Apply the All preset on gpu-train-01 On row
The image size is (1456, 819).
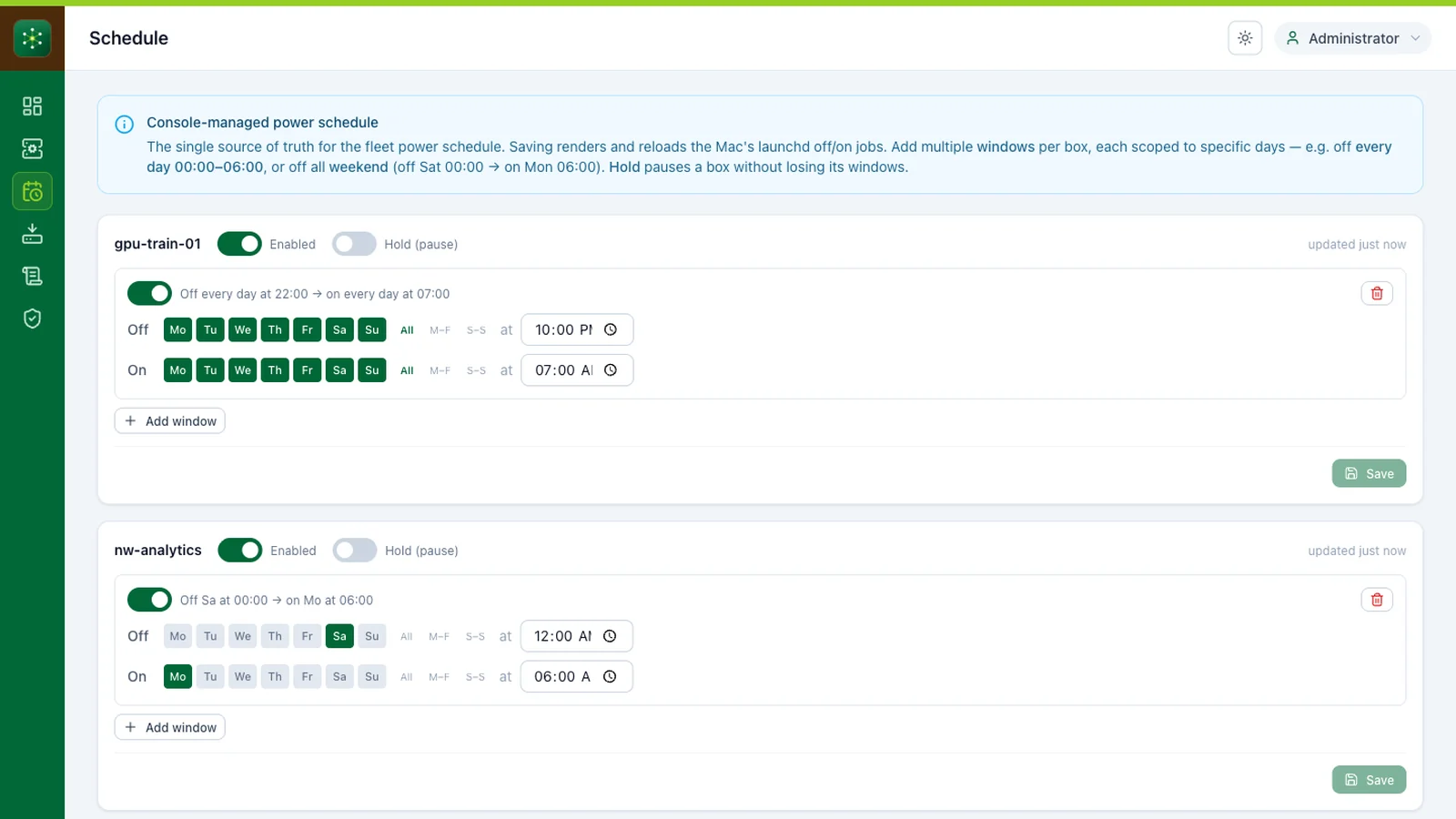click(407, 370)
